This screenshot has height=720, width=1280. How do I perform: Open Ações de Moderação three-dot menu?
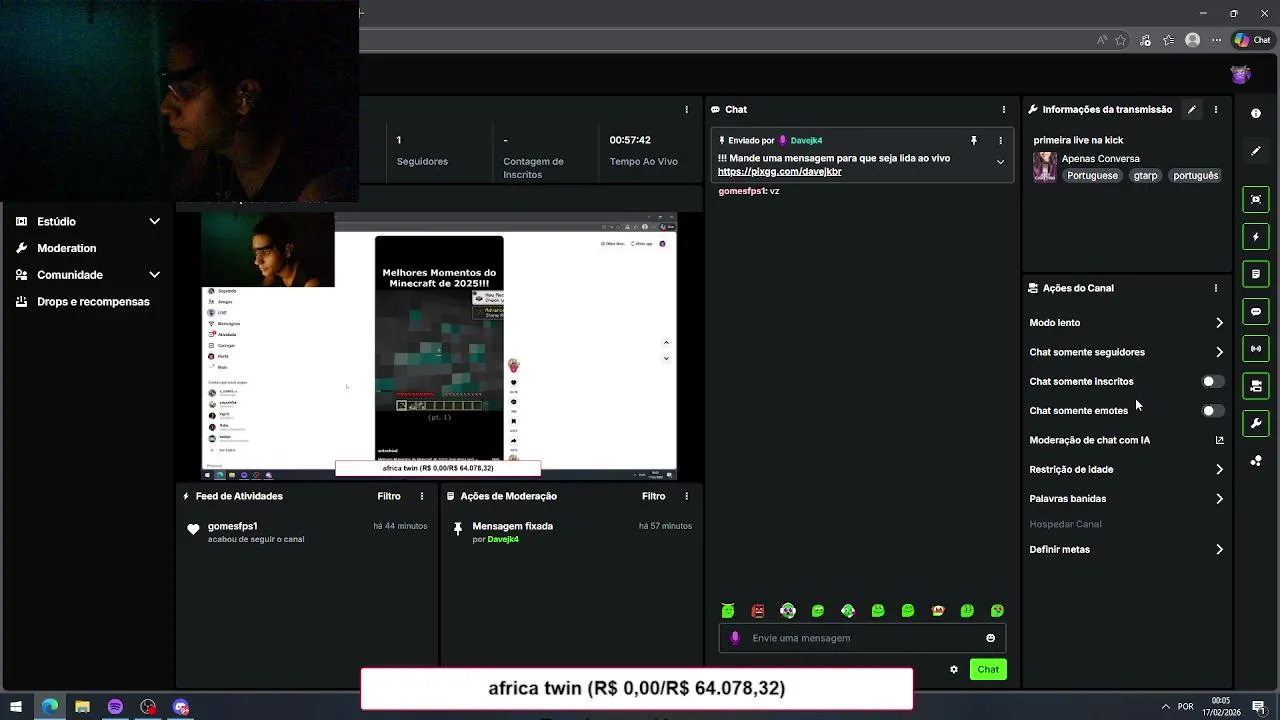tap(686, 496)
